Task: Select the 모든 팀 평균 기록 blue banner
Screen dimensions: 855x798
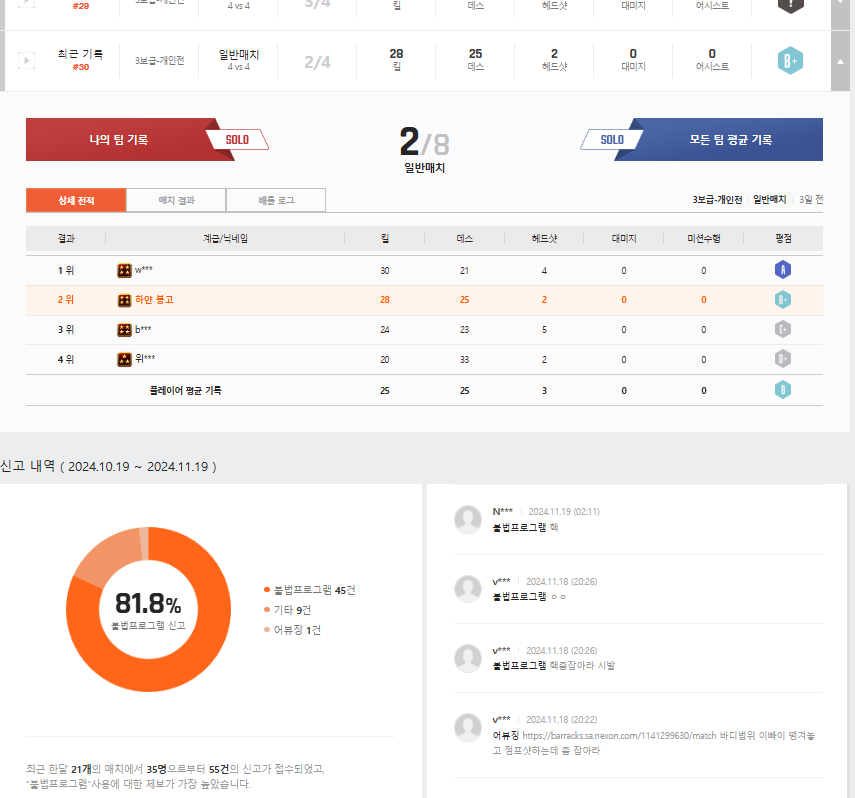Action: coord(730,140)
